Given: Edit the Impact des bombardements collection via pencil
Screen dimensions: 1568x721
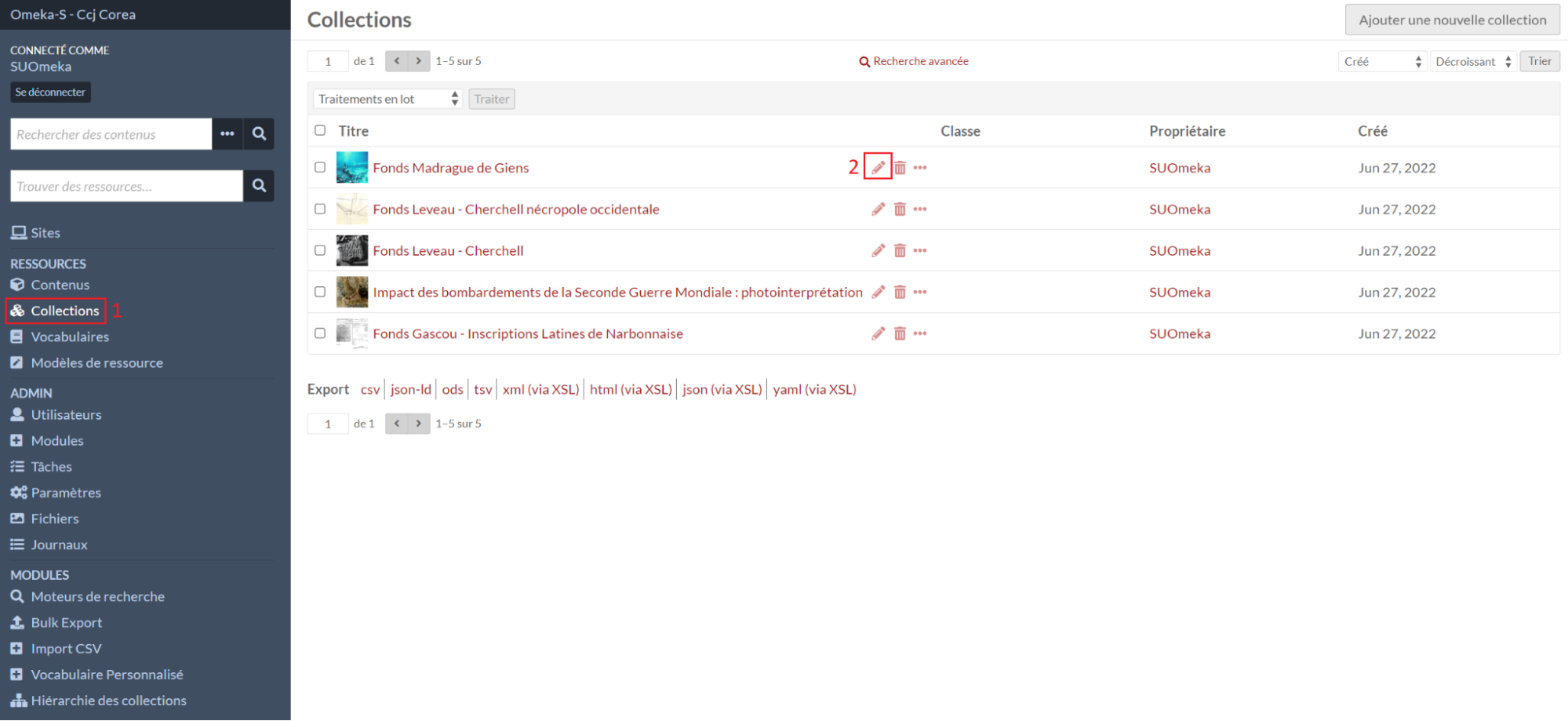Looking at the screenshot, I should (x=878, y=293).
